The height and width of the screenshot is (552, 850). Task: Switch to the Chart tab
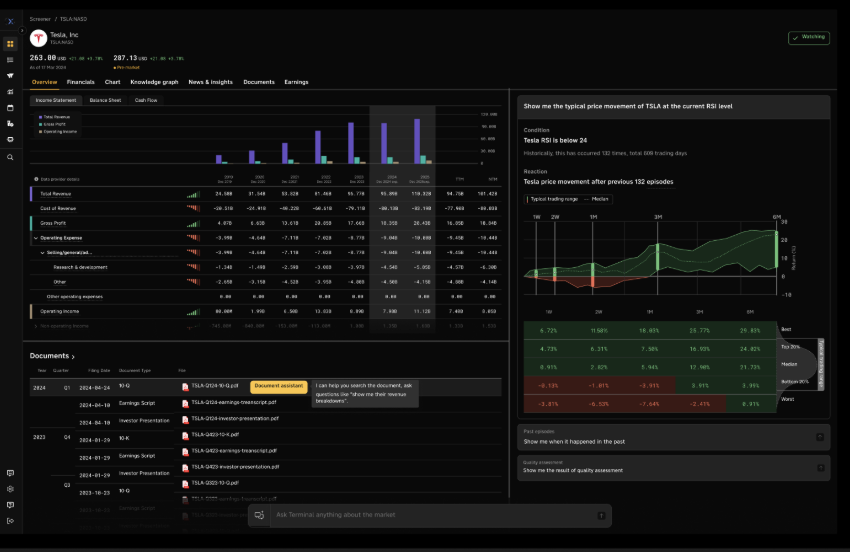coord(112,82)
